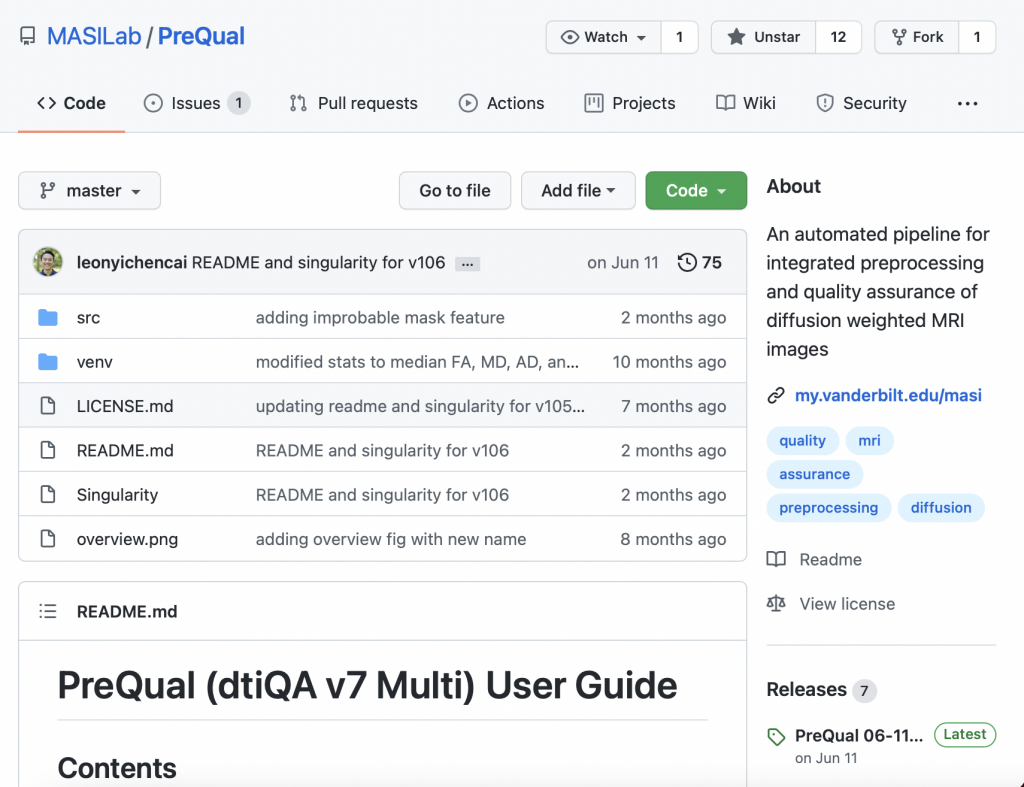Switch to the Pull requests tab

[354, 103]
